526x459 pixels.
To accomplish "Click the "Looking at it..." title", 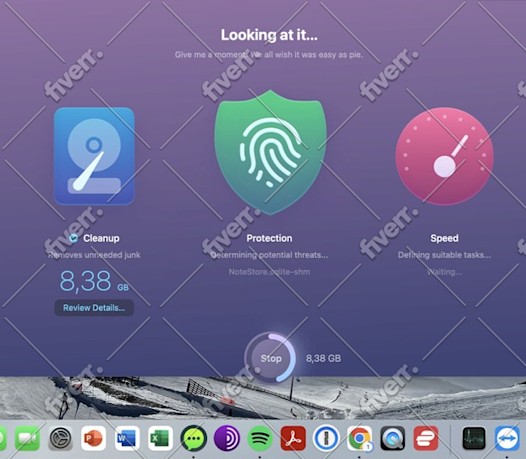I will click(x=269, y=35).
